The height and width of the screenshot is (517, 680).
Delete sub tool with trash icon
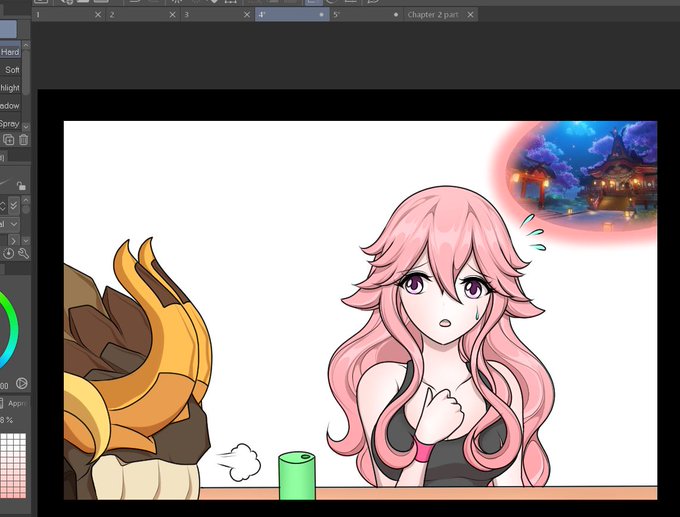pyautogui.click(x=23, y=140)
